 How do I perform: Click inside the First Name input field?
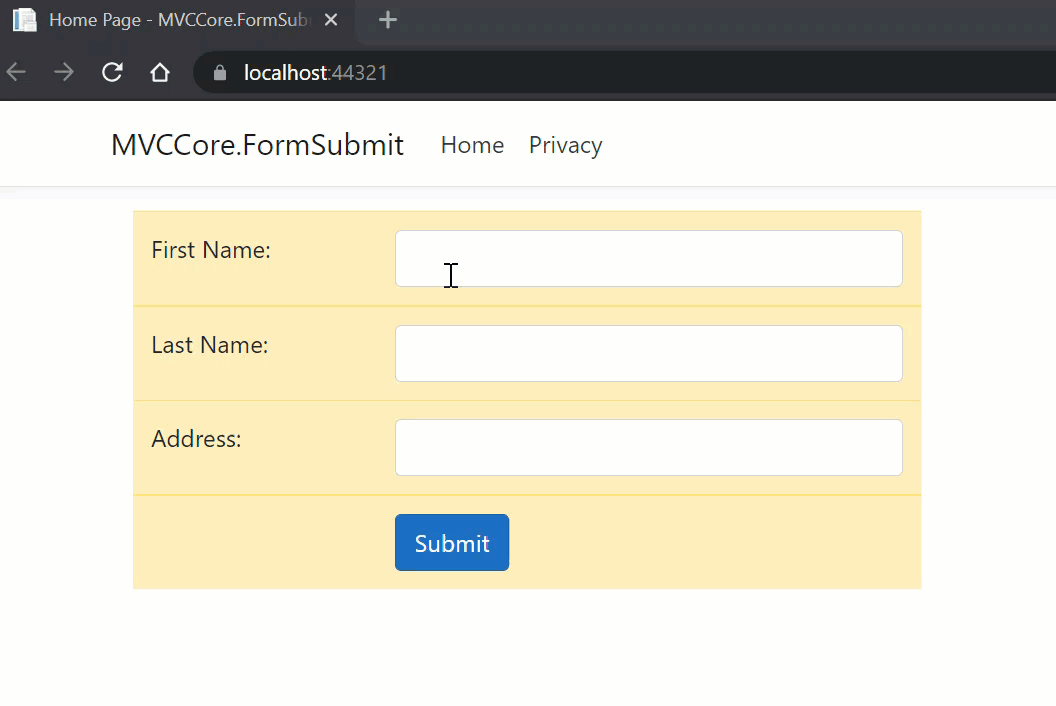648,258
